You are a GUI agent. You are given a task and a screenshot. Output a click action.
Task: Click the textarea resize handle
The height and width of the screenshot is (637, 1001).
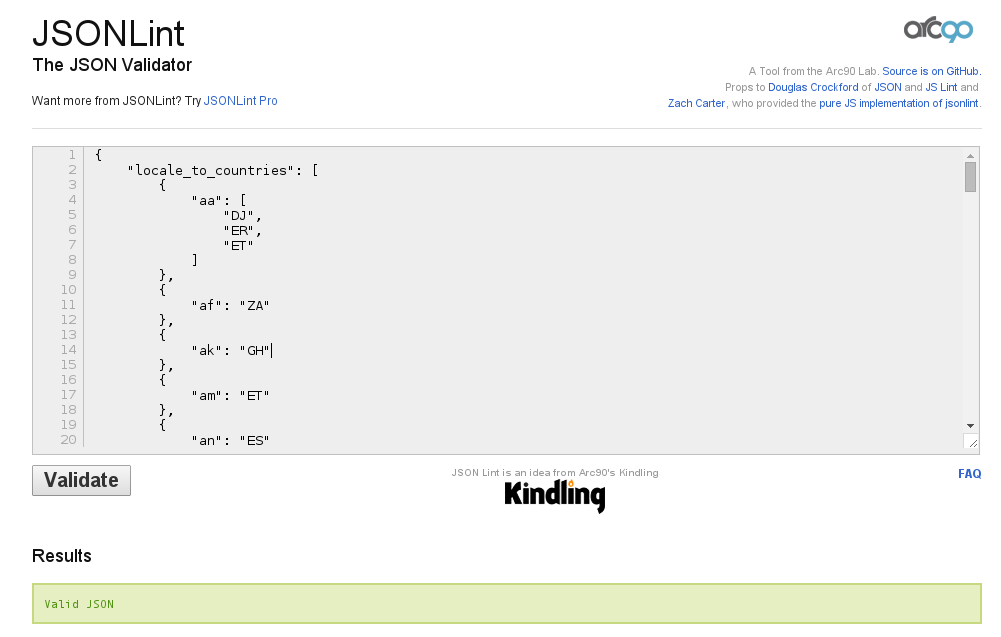[971, 442]
